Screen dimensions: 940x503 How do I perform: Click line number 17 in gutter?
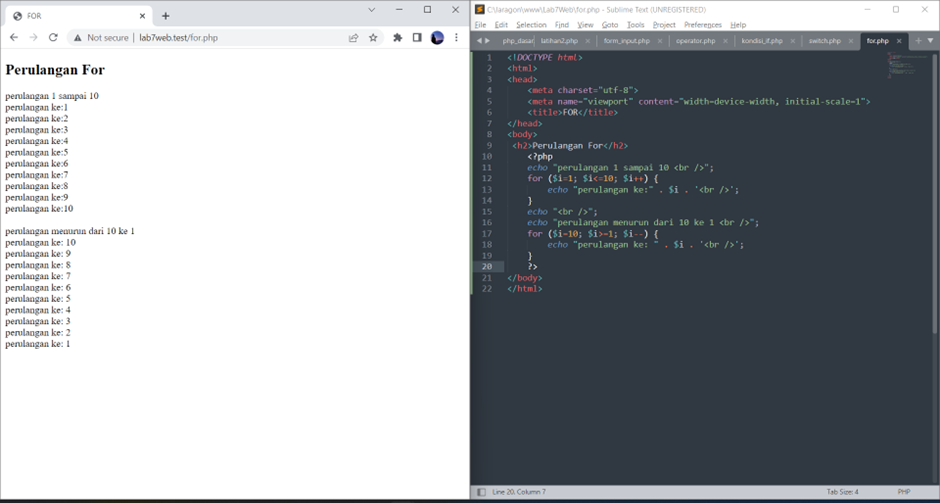point(486,233)
